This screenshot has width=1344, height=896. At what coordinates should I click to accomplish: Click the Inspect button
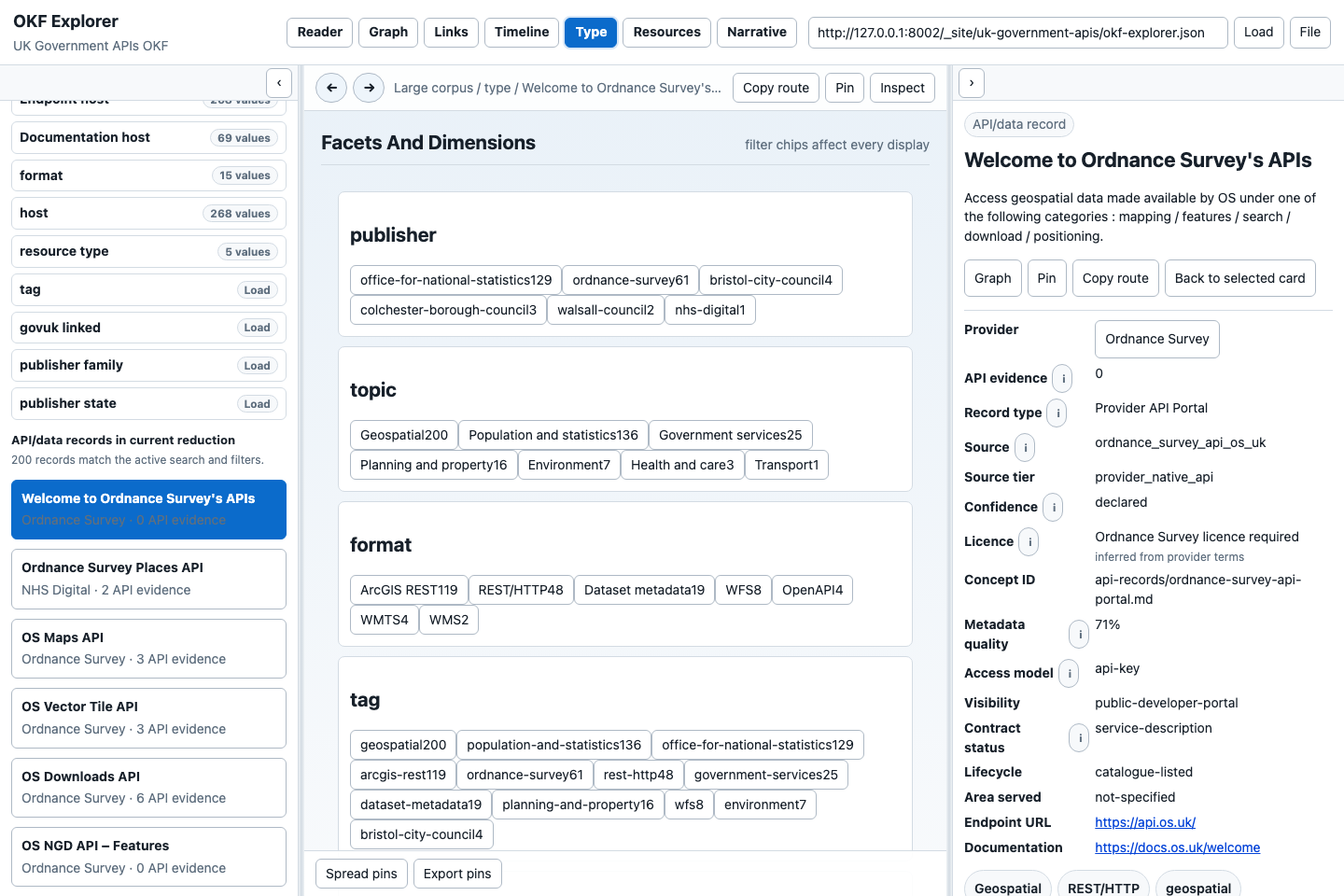[x=903, y=88]
